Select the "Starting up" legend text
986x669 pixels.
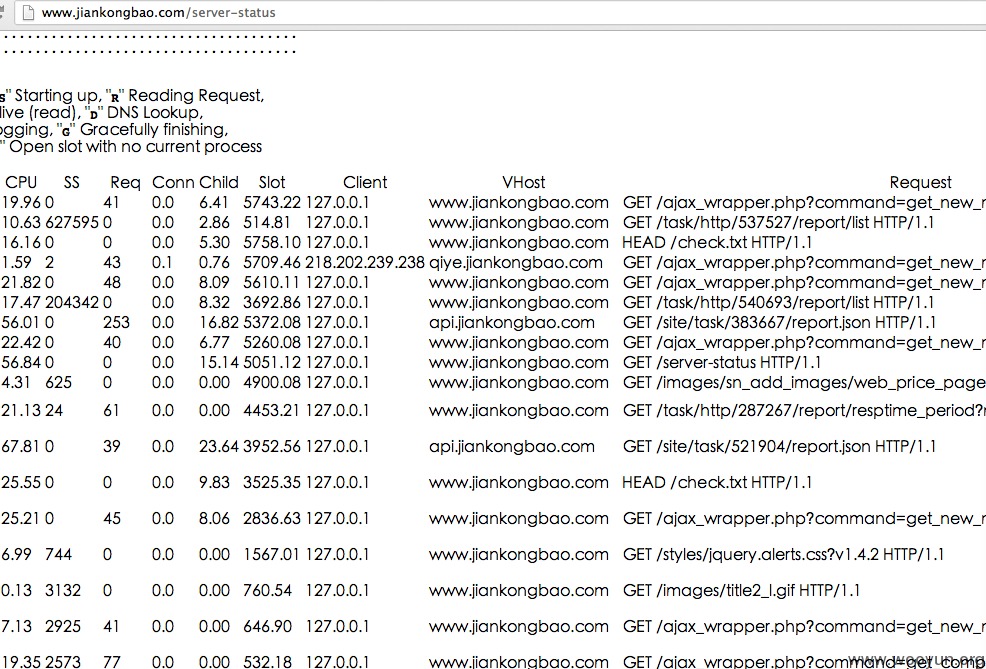pyautogui.click(x=55, y=96)
